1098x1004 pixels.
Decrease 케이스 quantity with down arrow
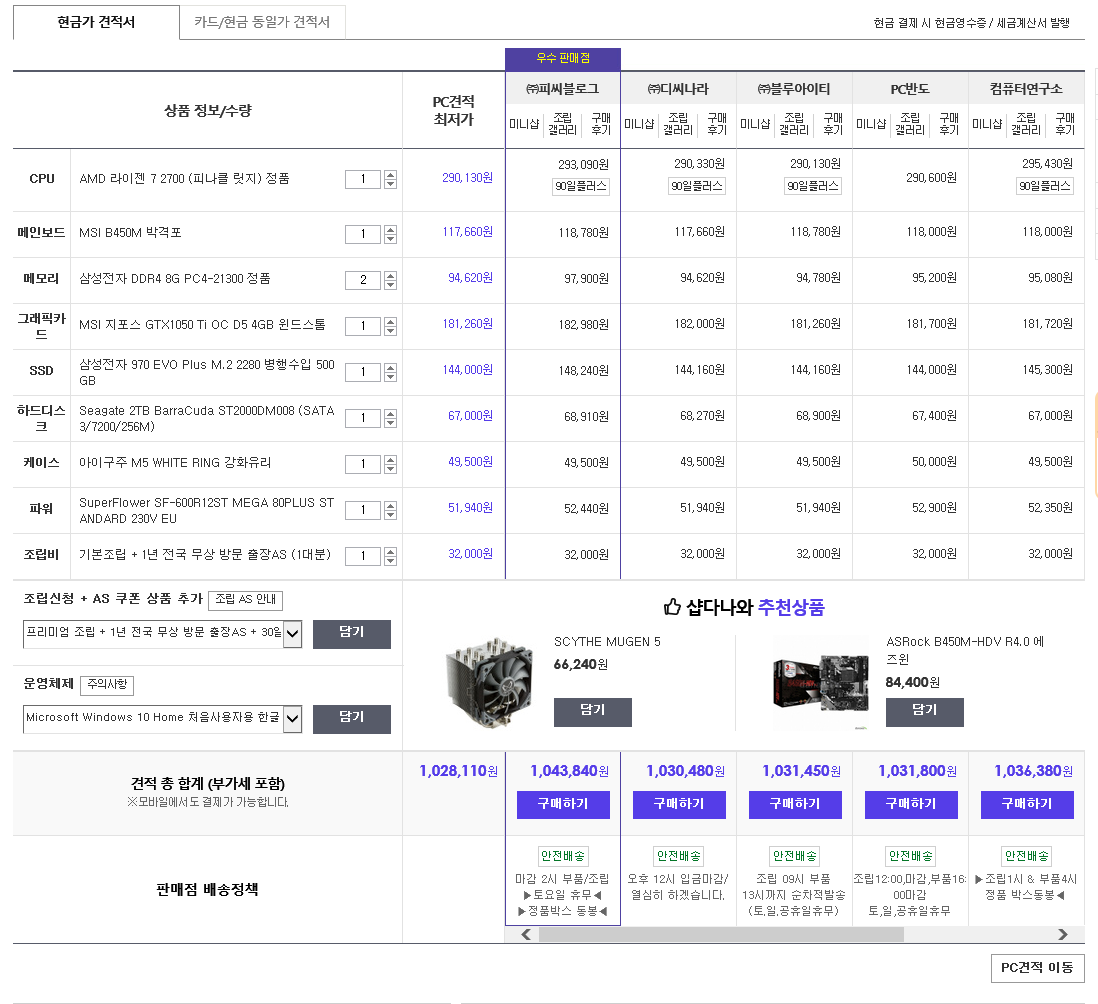[x=391, y=469]
